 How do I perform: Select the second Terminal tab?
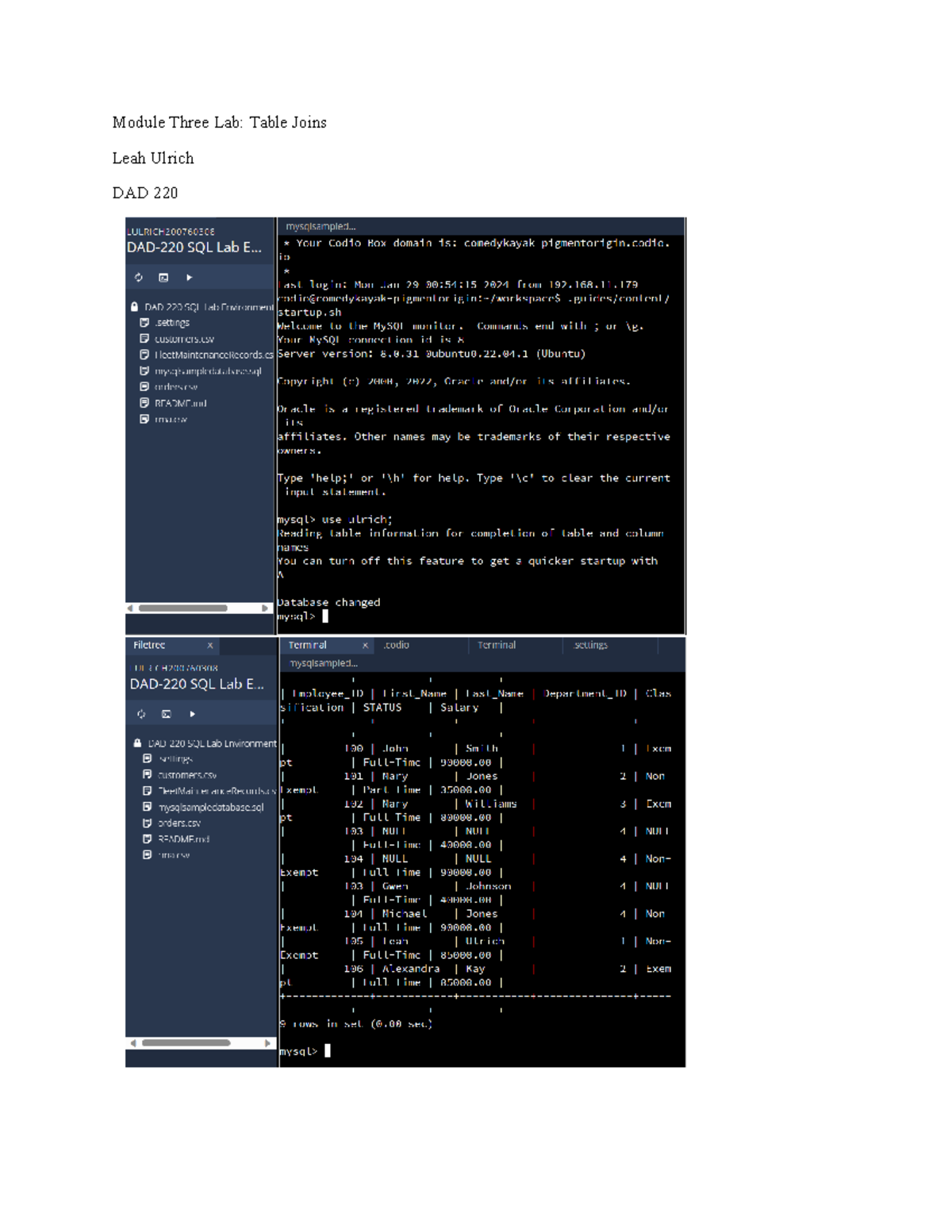[496, 645]
